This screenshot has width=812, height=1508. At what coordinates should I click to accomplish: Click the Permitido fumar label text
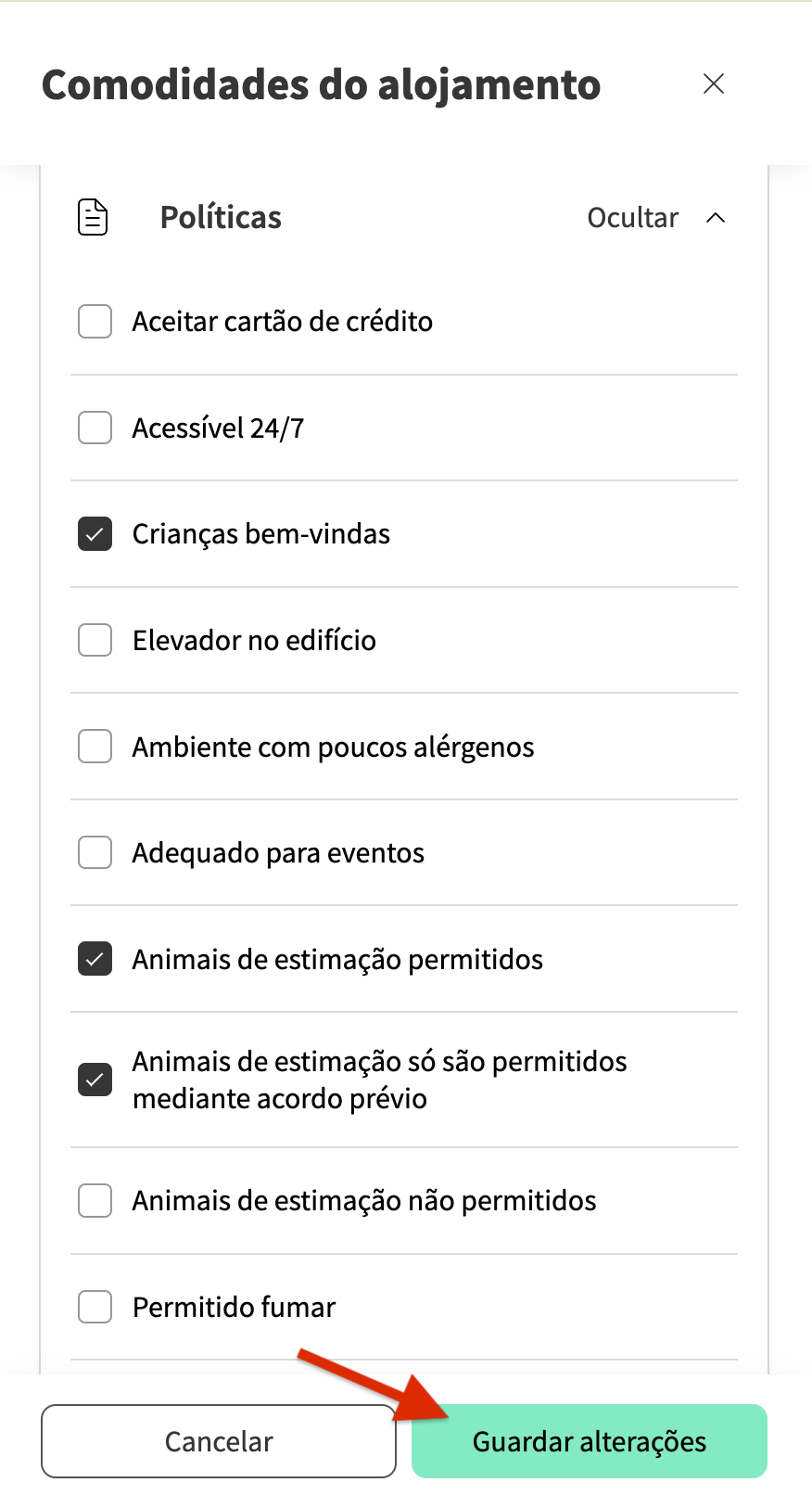pos(234,1308)
